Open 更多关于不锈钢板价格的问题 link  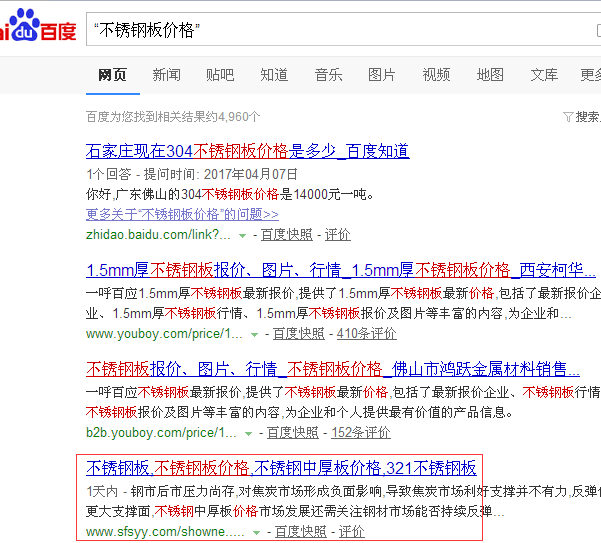click(x=182, y=214)
